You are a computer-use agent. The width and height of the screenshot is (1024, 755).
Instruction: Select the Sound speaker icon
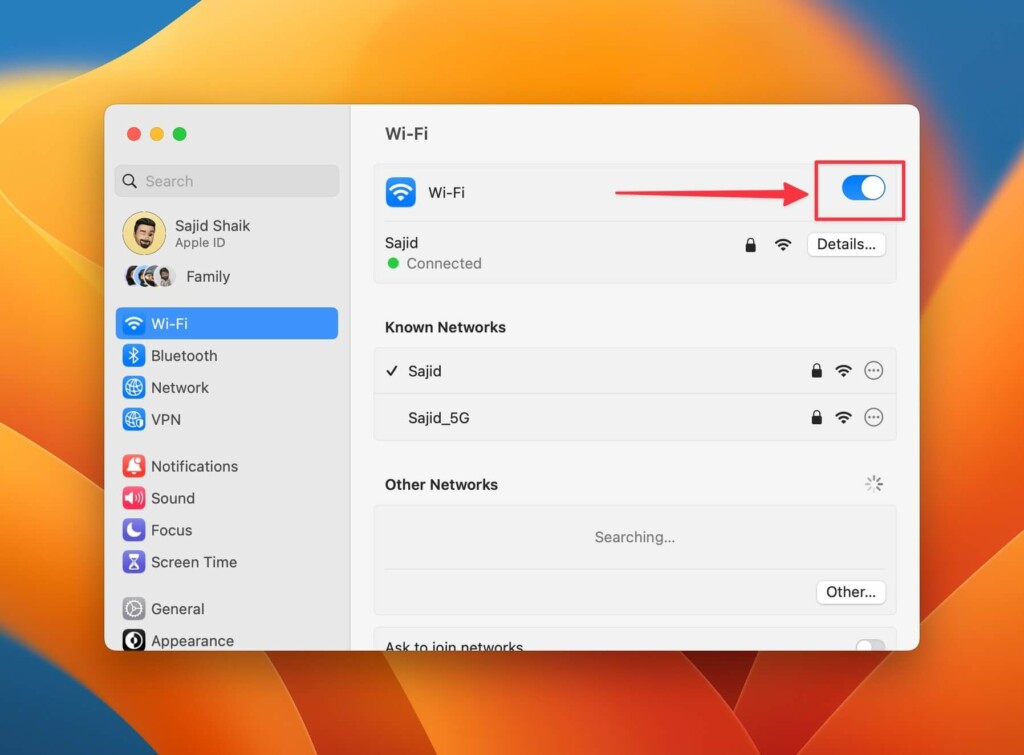tap(134, 498)
